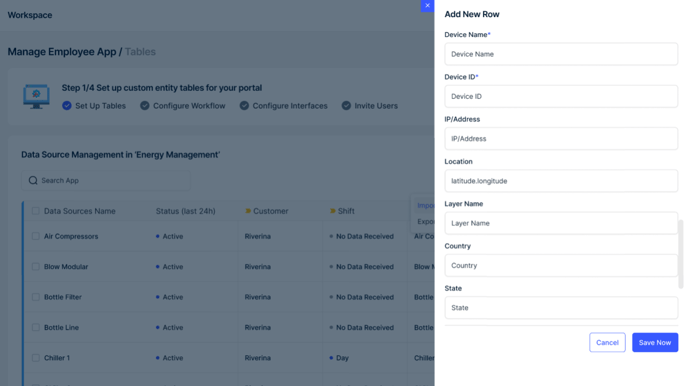Check the Air Compressors row checkbox

point(36,236)
